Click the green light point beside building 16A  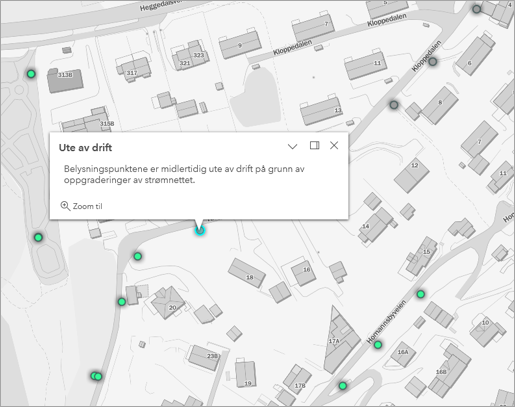(x=378, y=345)
